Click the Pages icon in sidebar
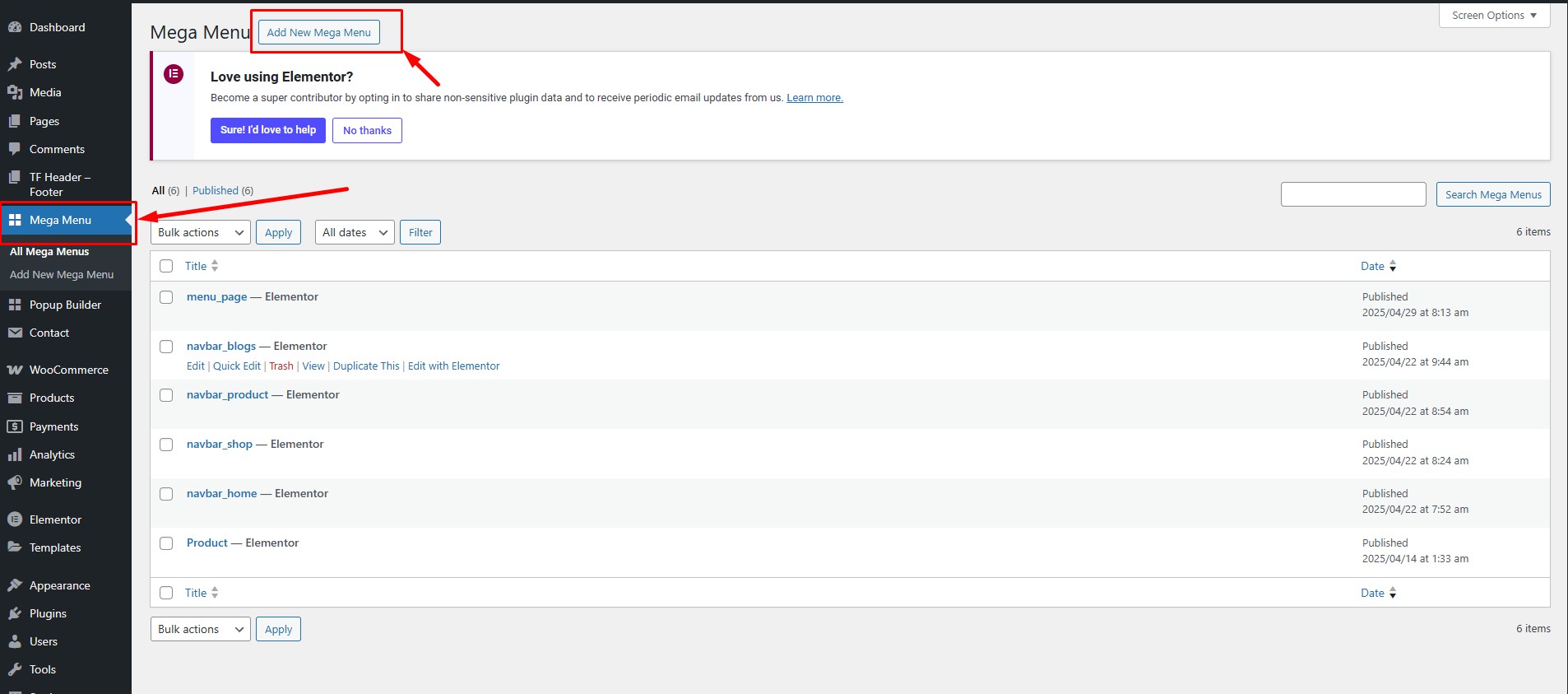The height and width of the screenshot is (694, 1568). click(x=15, y=121)
